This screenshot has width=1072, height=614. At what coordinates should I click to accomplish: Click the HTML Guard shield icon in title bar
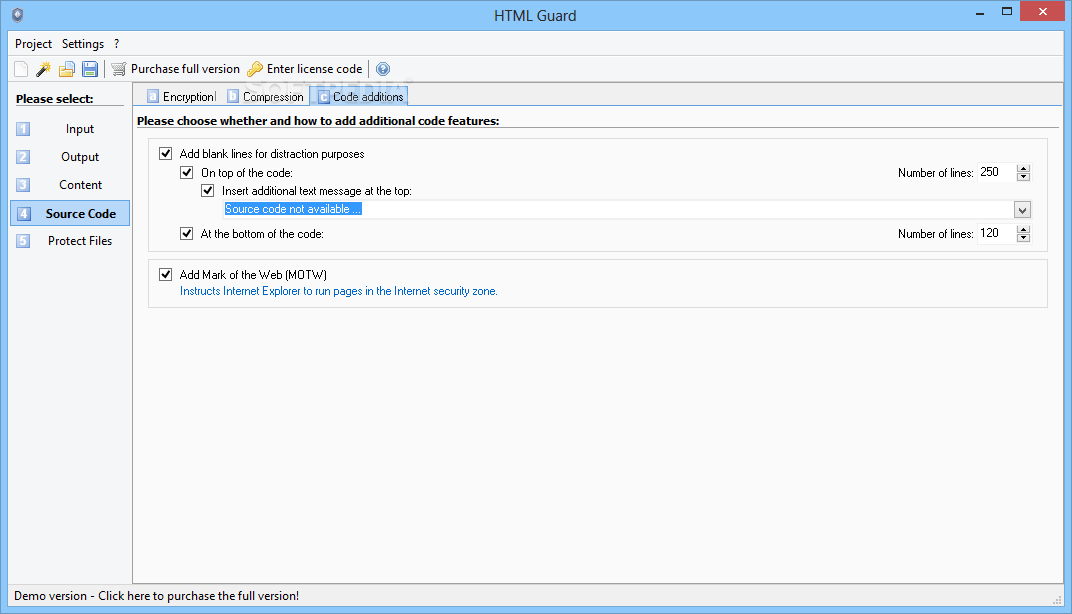pyautogui.click(x=18, y=15)
